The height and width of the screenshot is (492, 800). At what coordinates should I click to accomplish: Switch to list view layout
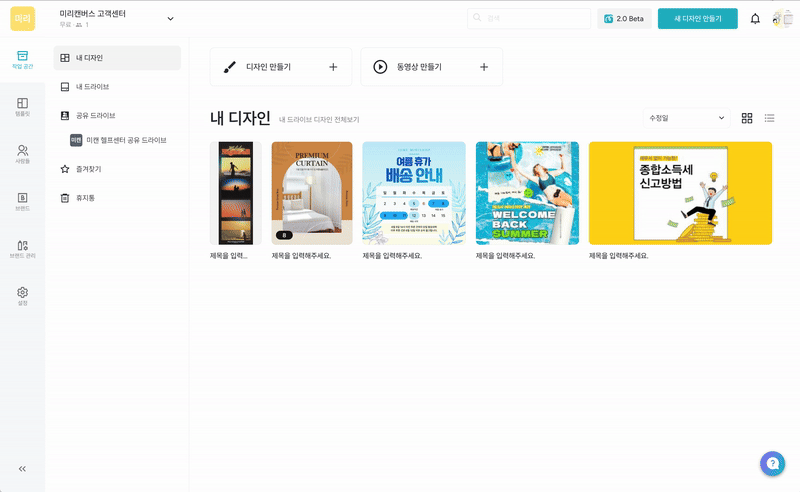(x=770, y=118)
